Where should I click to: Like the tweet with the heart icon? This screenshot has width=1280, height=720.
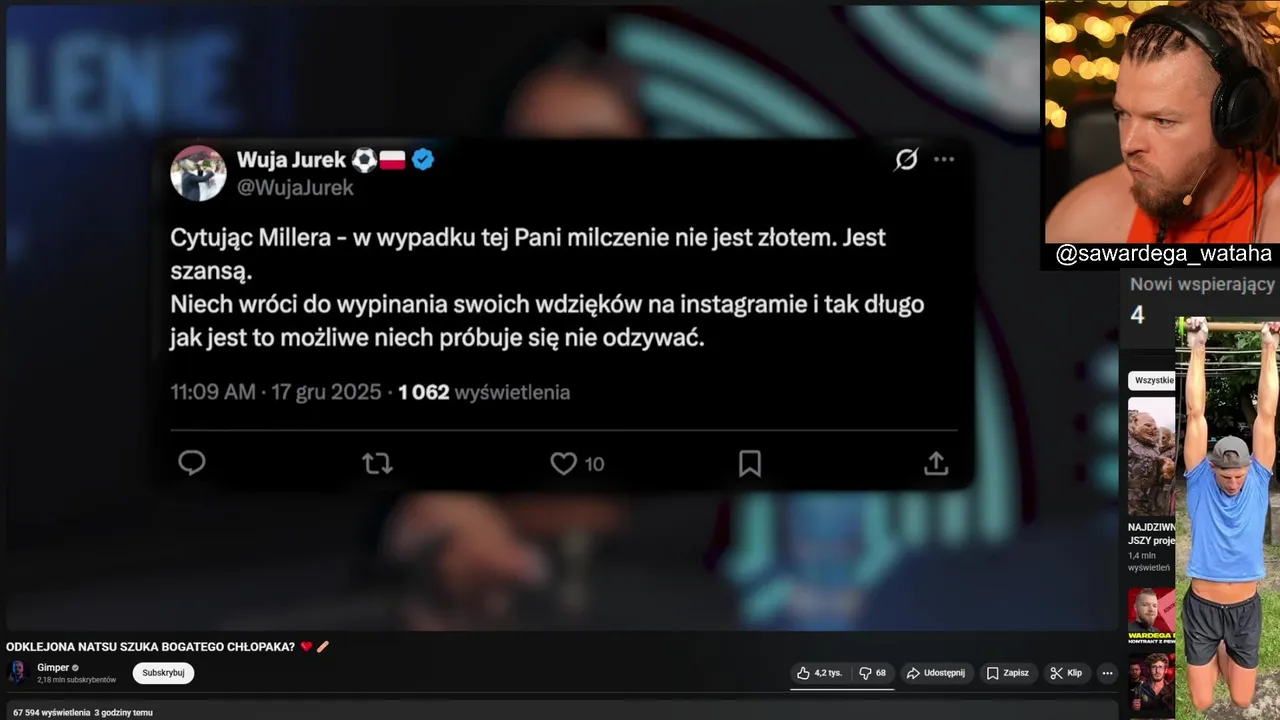[x=564, y=464]
